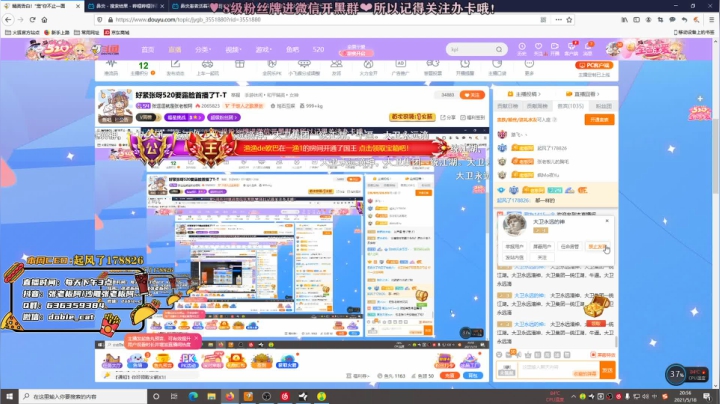
Task: Click 举报用户 in user popup
Action: (x=514, y=247)
